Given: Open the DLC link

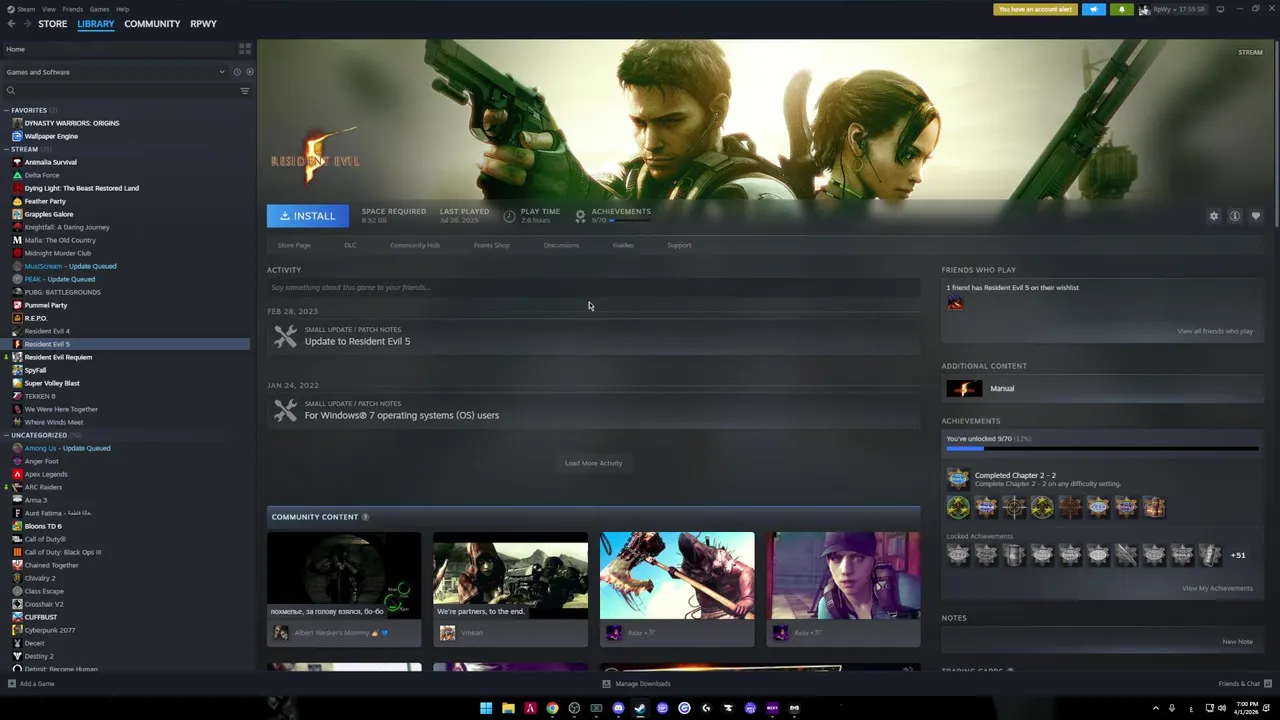Looking at the screenshot, I should pyautogui.click(x=350, y=245).
